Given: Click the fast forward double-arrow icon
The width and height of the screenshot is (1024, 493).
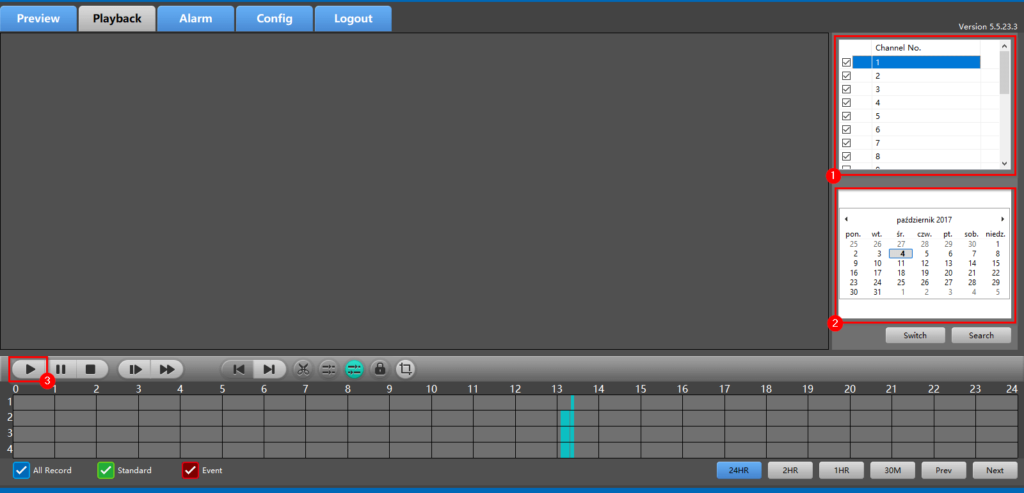Looking at the screenshot, I should pyautogui.click(x=168, y=369).
